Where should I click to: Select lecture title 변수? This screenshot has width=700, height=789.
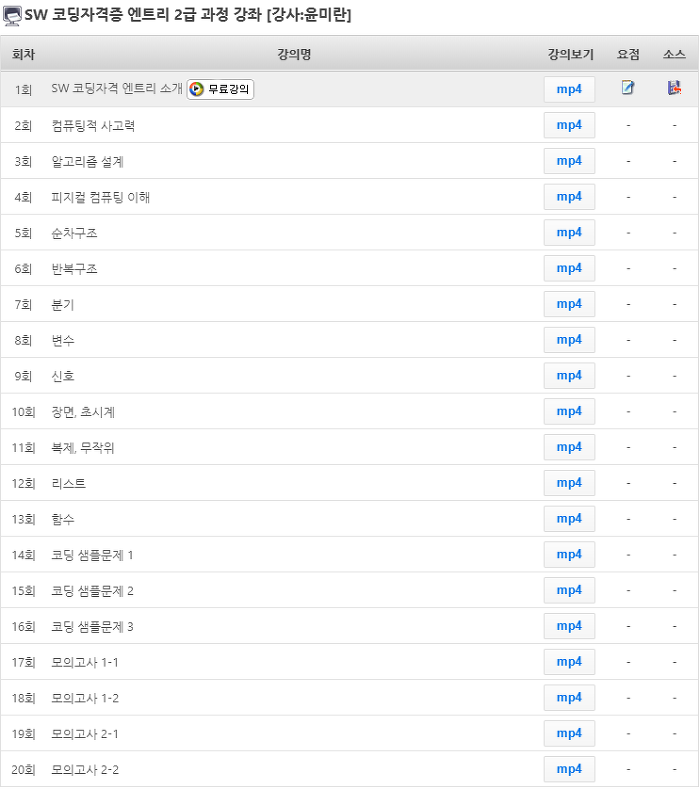tap(63, 340)
